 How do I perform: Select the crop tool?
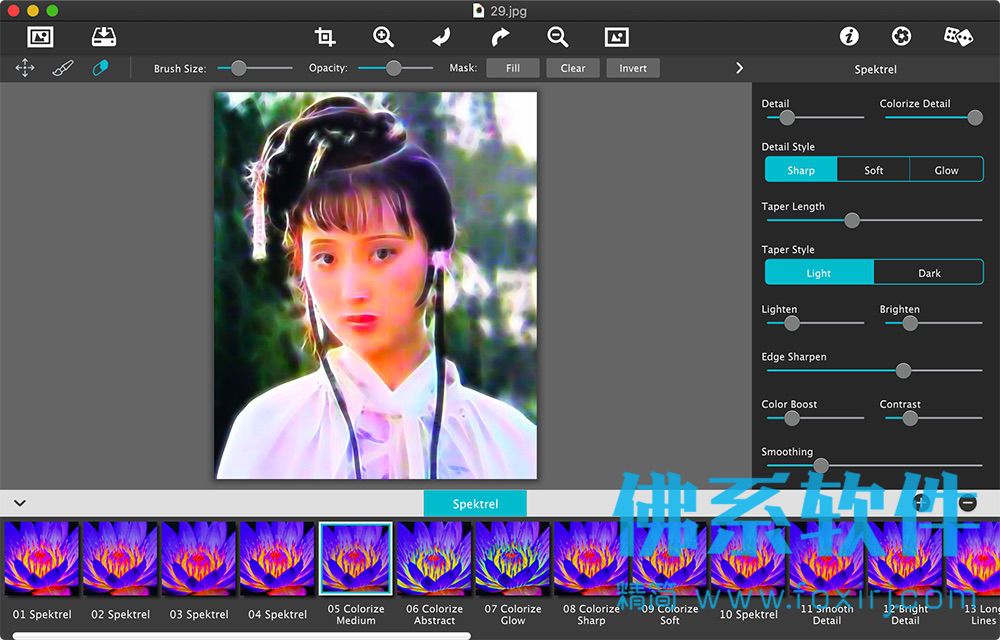point(325,37)
